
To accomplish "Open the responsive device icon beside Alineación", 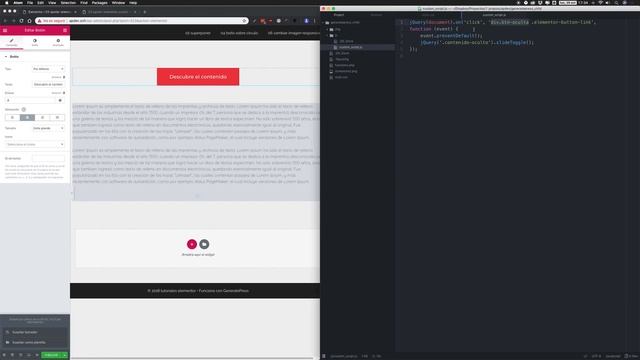I will [x=24, y=109].
